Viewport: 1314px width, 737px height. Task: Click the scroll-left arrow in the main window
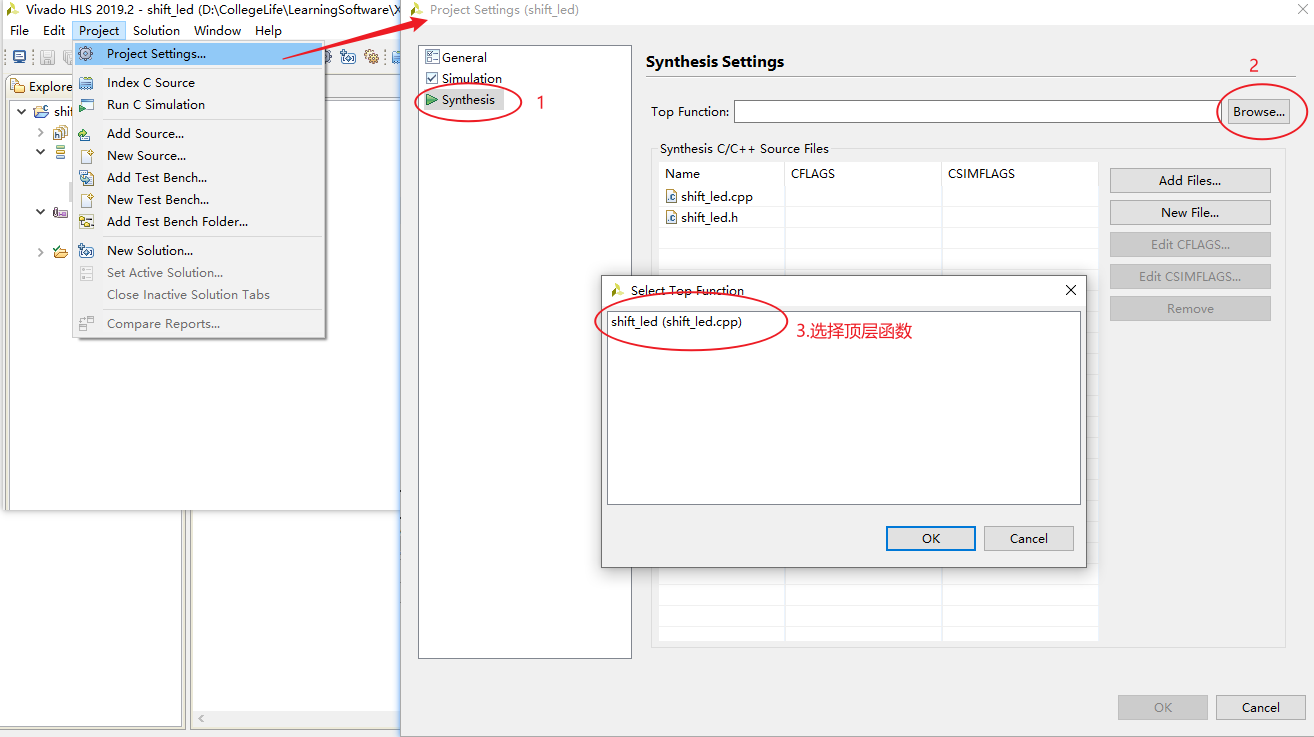(x=202, y=719)
